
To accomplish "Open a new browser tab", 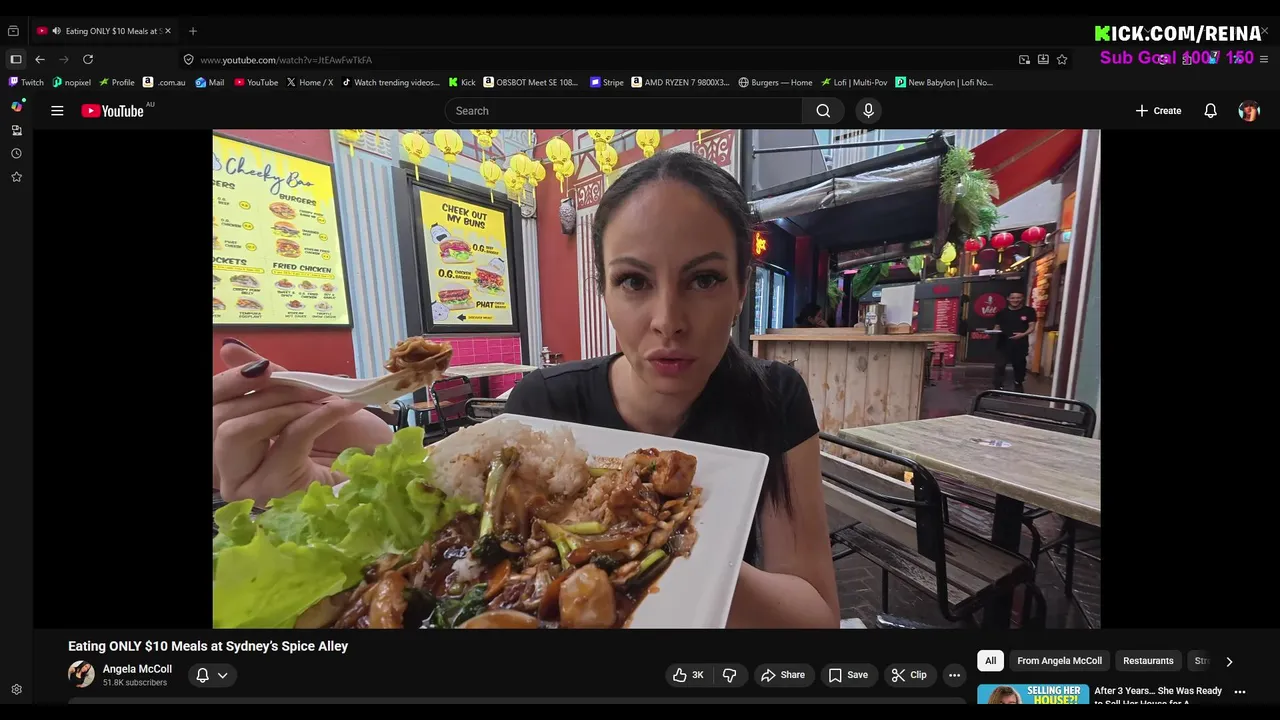I will click(x=193, y=31).
